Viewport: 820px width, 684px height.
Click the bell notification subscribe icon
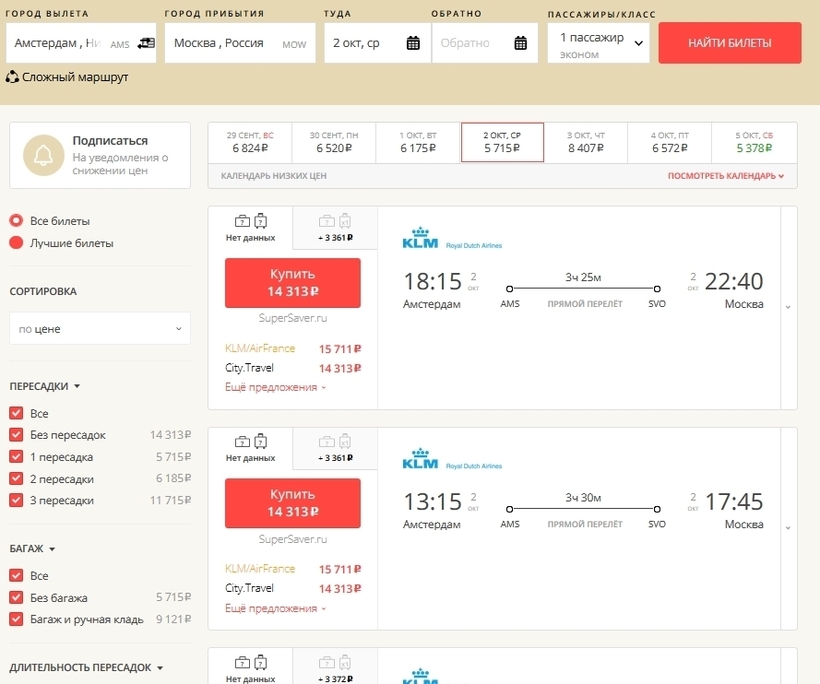pyautogui.click(x=42, y=155)
